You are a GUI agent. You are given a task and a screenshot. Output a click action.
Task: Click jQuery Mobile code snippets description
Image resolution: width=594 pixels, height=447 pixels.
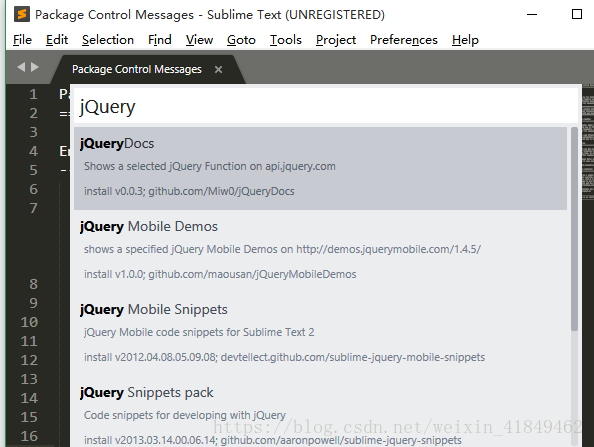(x=199, y=332)
